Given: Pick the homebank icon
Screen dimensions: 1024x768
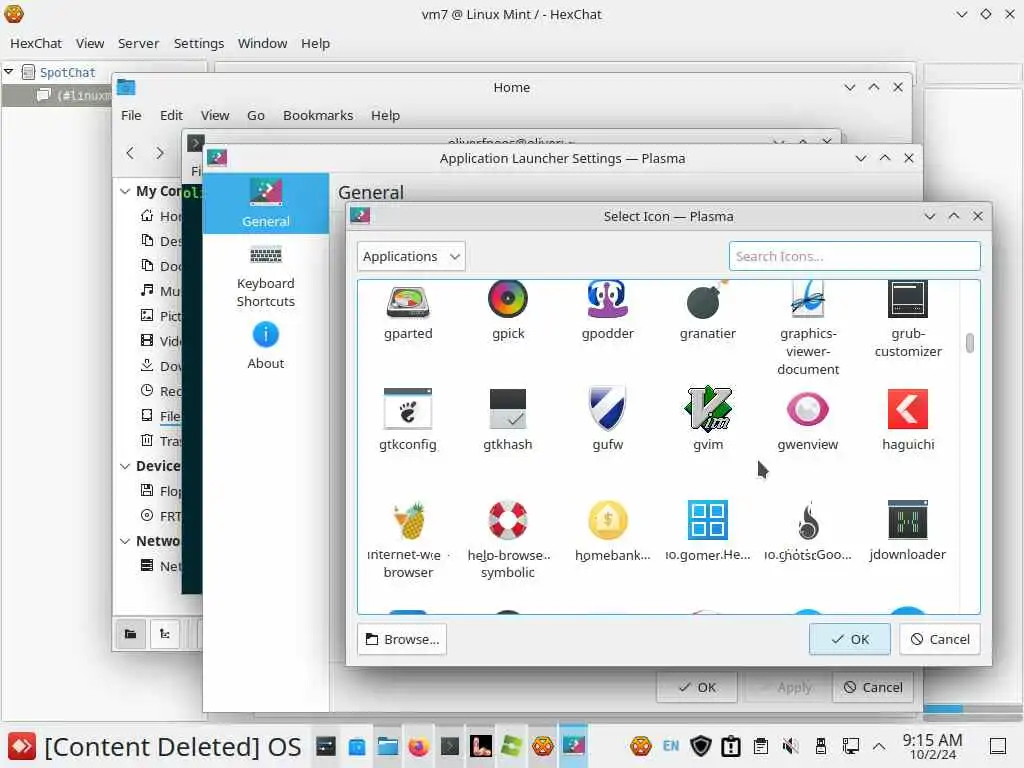Looking at the screenshot, I should [x=608, y=520].
